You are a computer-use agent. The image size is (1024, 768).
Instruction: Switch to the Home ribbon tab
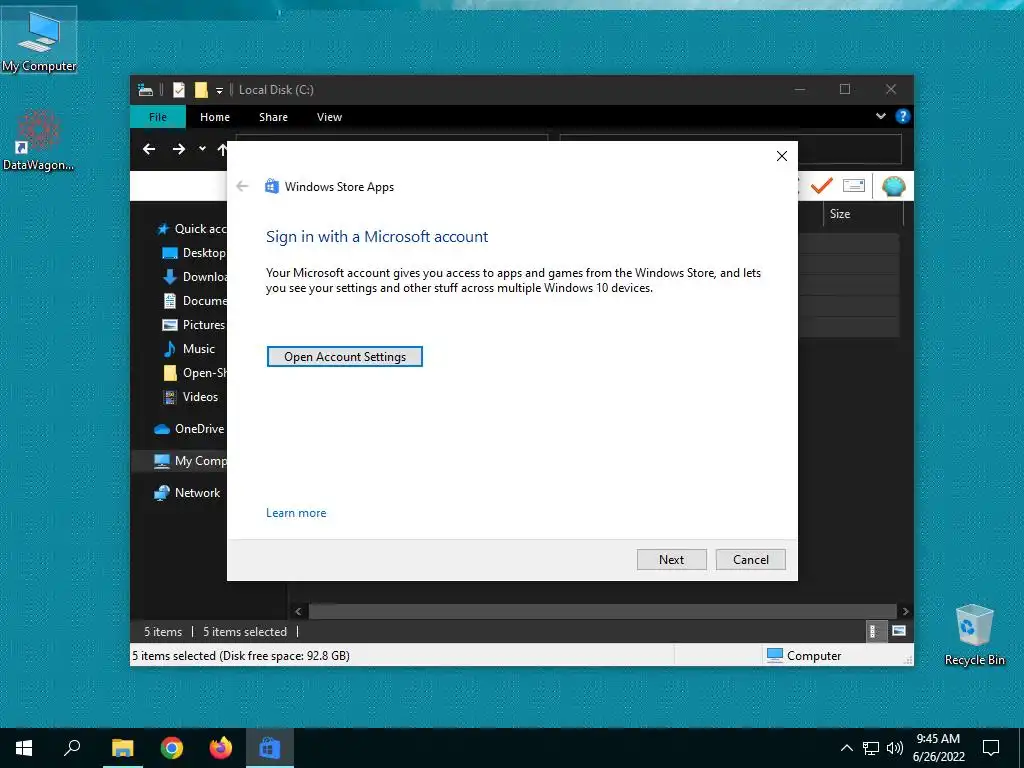point(215,117)
